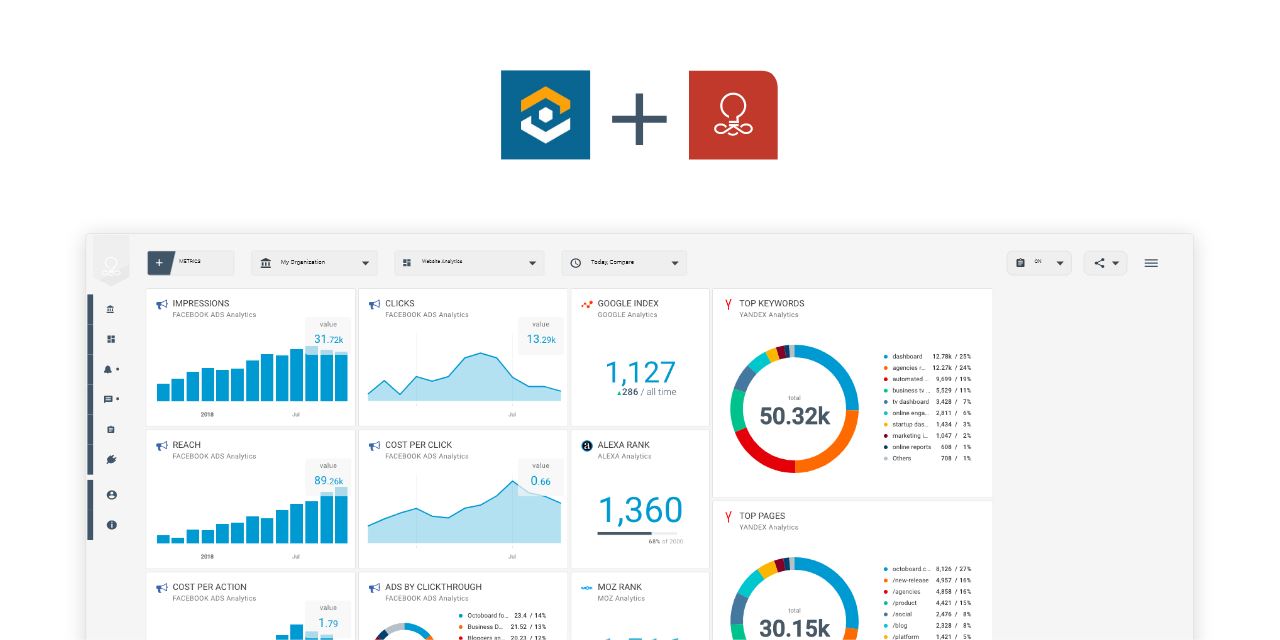Screen dimensions: 1280x640
Task: Select the CLICKS widget title
Action: [x=400, y=303]
